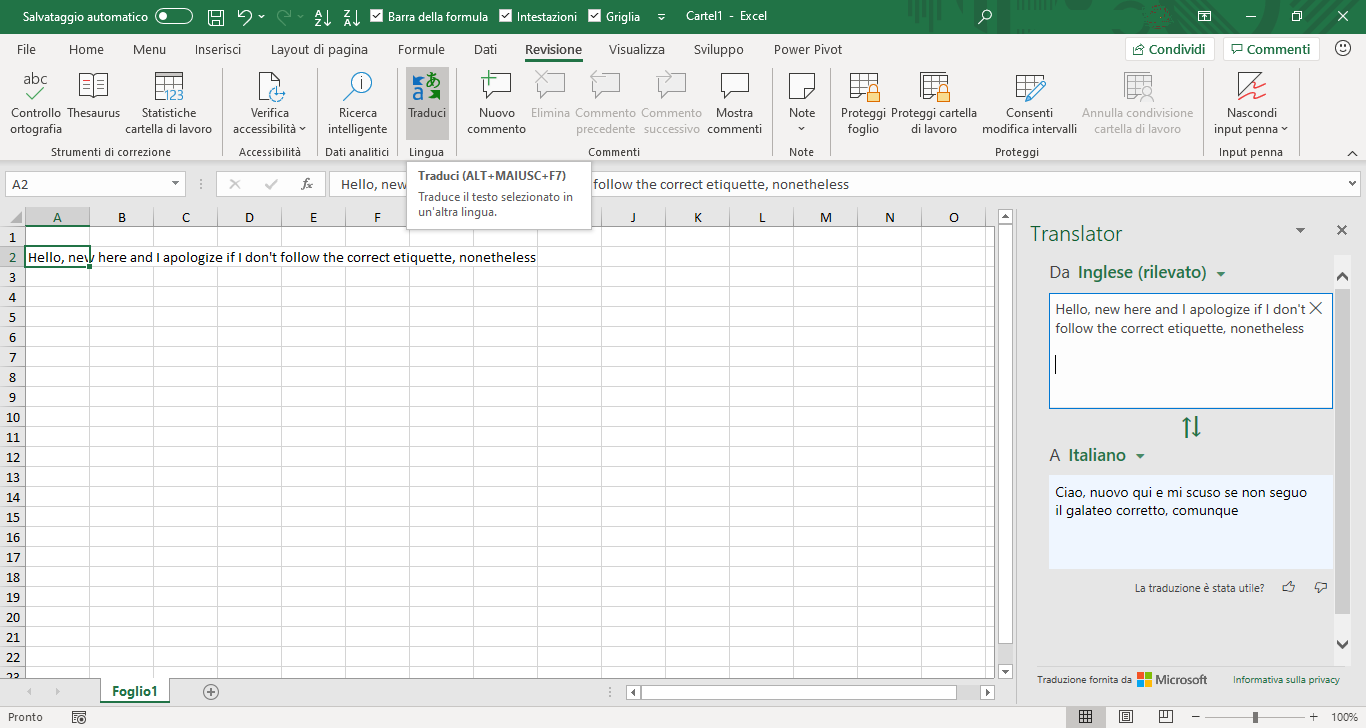Open the File tab
This screenshot has height=728, width=1366.
click(26, 49)
